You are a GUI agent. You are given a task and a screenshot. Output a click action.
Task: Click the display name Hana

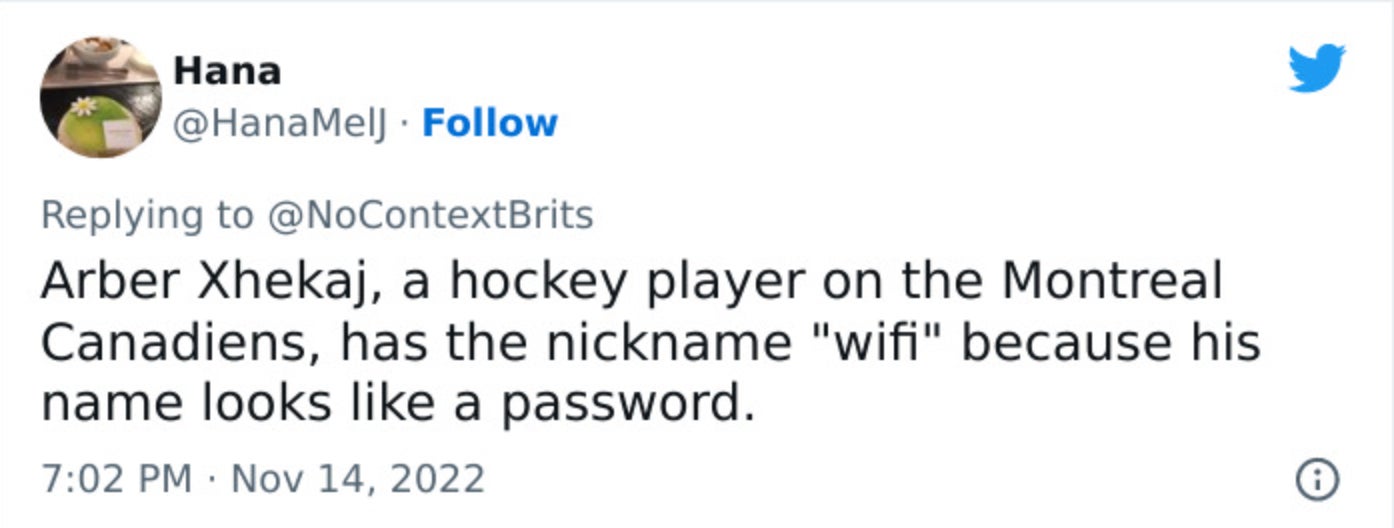click(227, 72)
